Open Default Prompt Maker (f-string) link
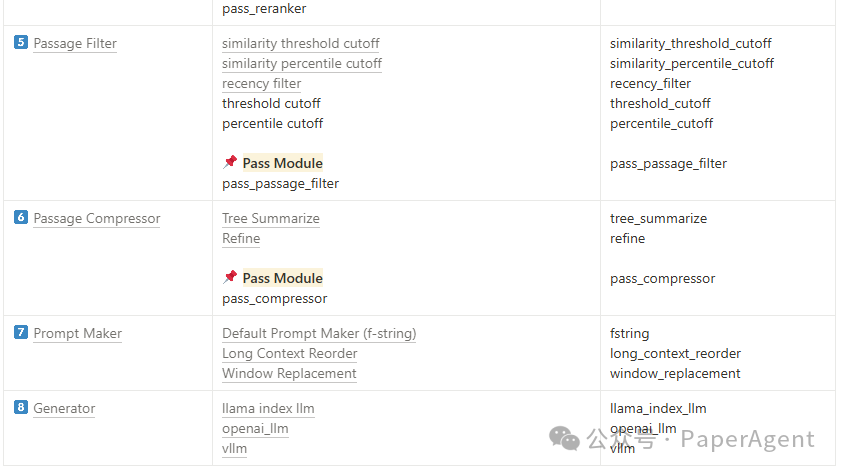This screenshot has width=841, height=473. (319, 334)
